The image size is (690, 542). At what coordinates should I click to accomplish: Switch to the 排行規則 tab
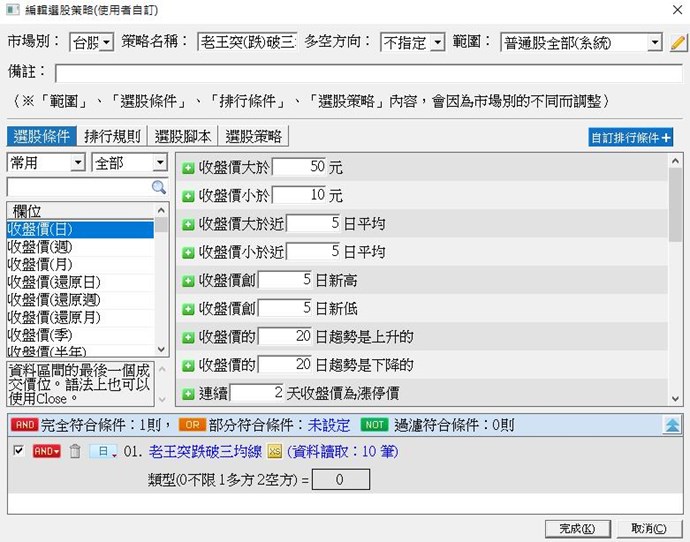(113, 136)
